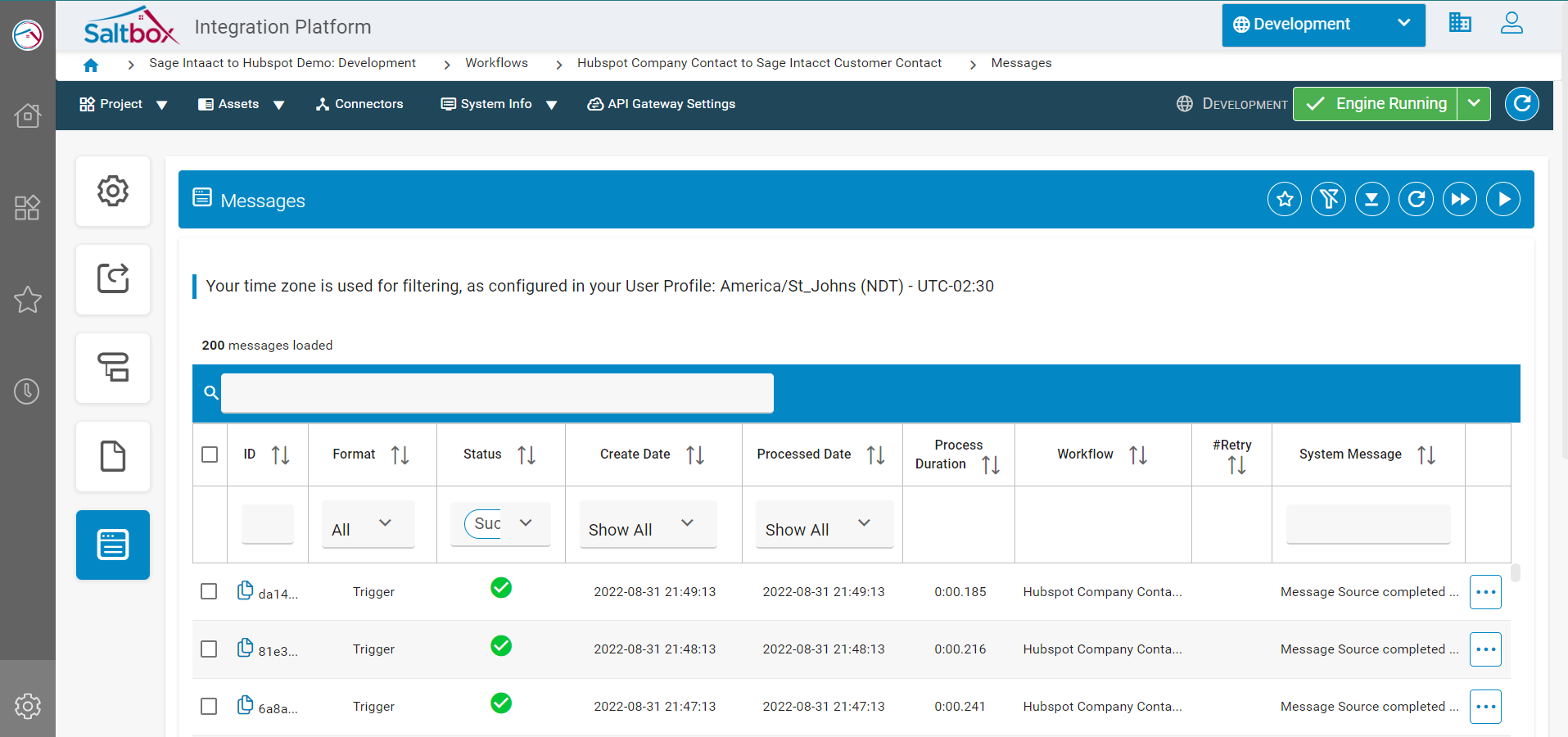This screenshot has width=1568, height=737.
Task: Click the play icon in Messages header
Action: coord(1503,199)
